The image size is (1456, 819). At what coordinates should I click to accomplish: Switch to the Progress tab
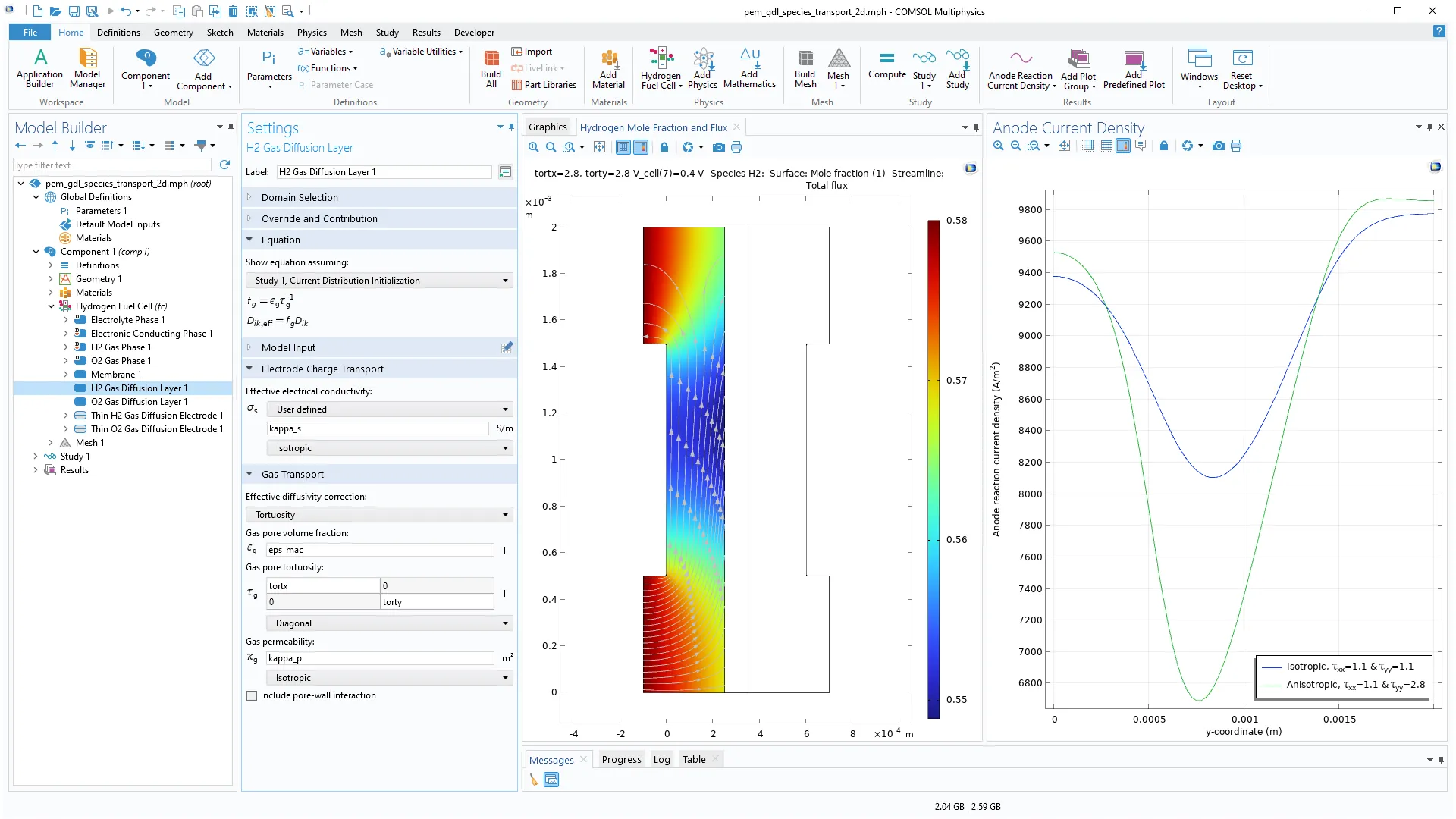click(621, 760)
